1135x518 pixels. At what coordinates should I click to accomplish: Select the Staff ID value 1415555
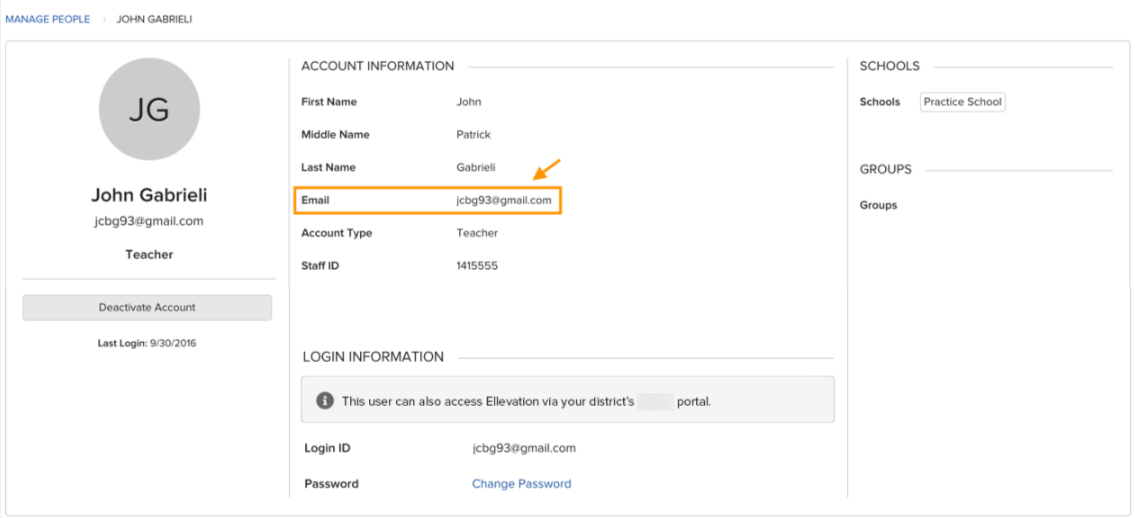477,266
